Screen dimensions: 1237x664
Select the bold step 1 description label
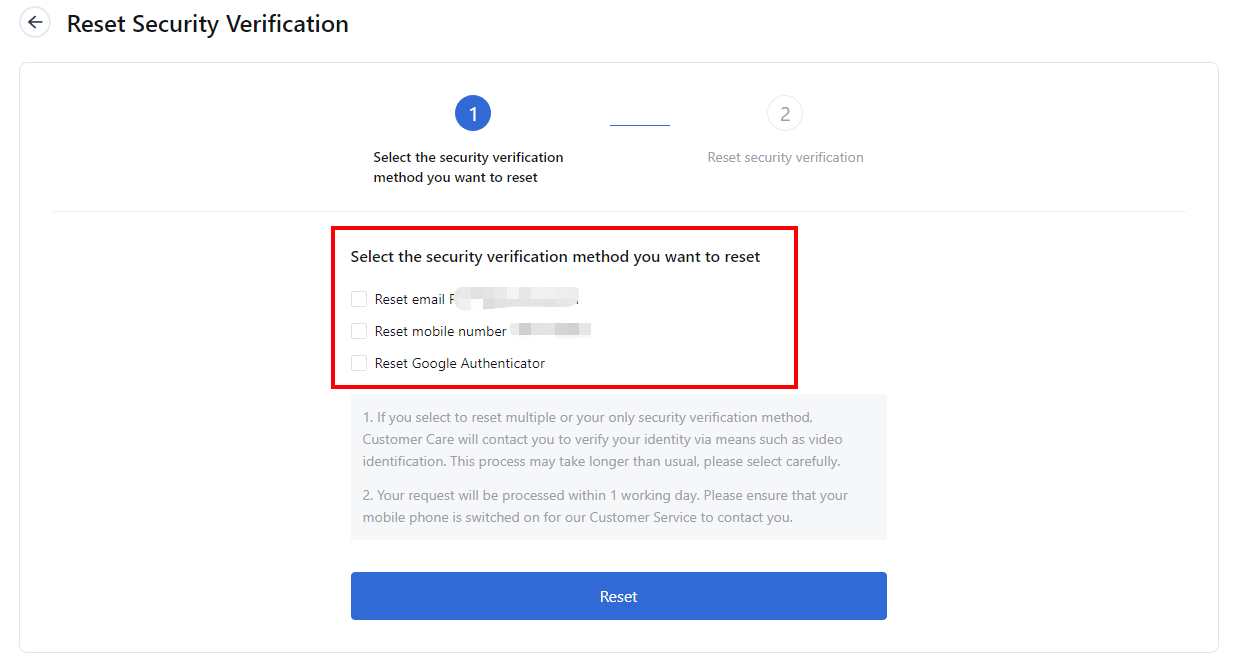[468, 167]
